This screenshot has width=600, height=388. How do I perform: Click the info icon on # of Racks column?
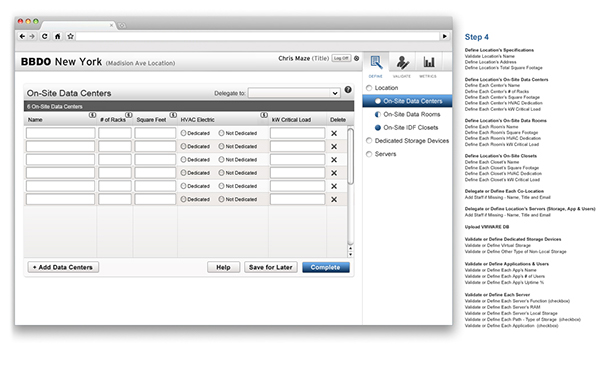tap(129, 115)
